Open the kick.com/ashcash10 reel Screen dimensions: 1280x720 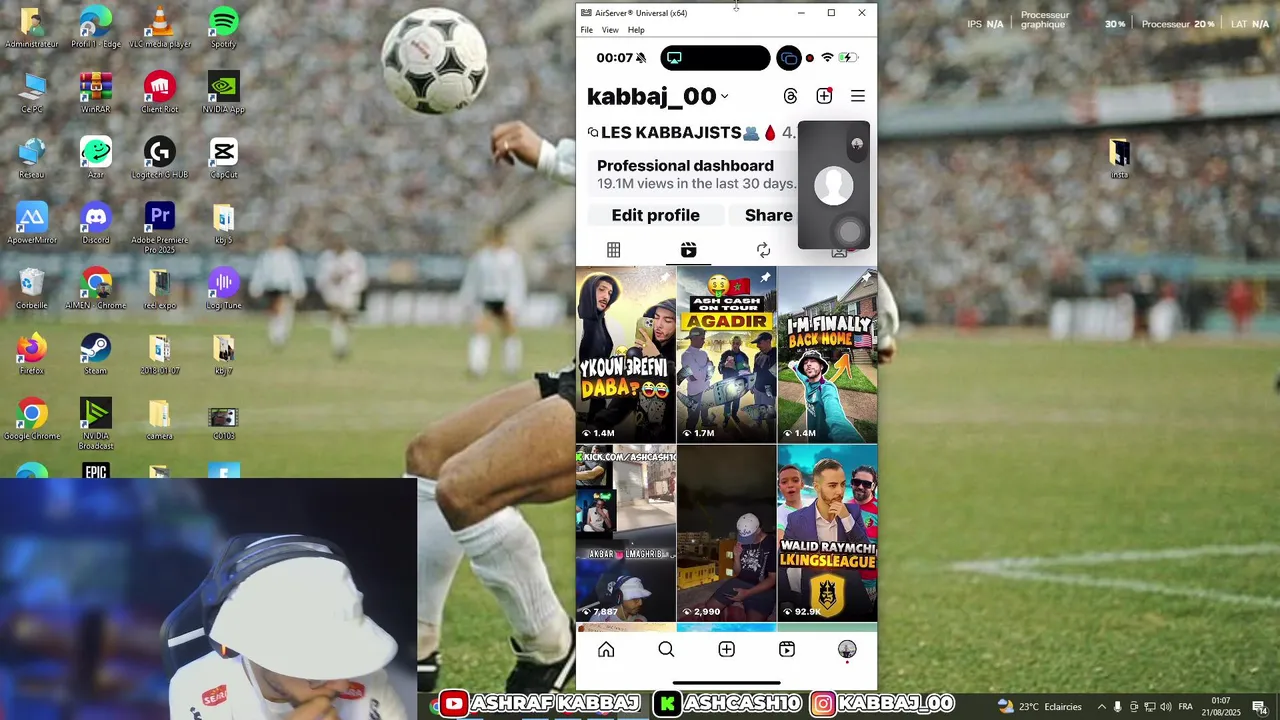626,533
